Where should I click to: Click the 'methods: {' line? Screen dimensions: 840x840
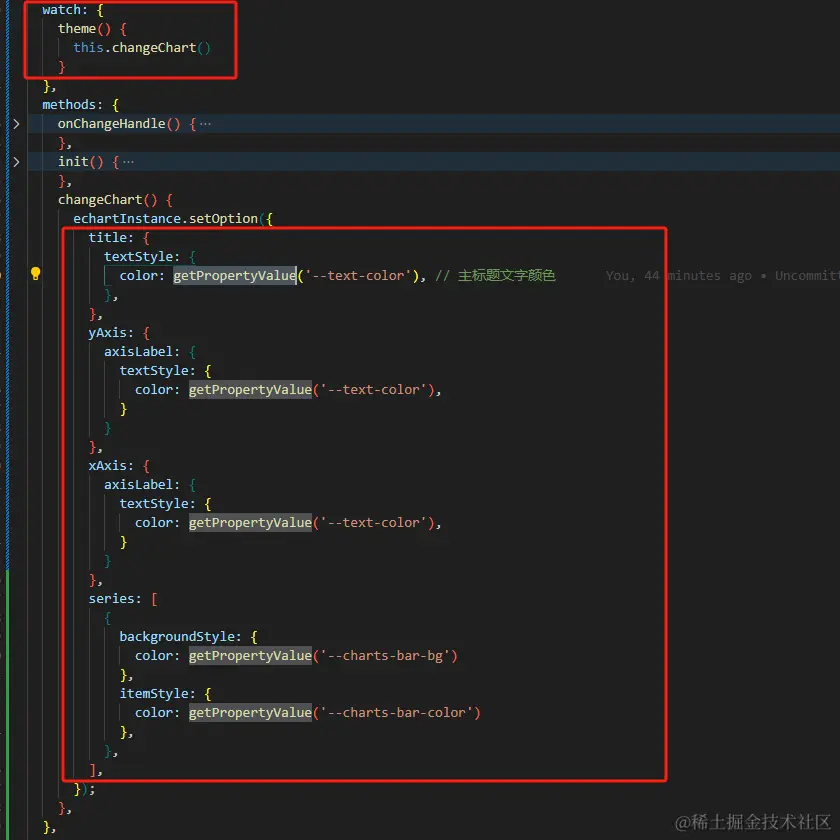(x=81, y=104)
